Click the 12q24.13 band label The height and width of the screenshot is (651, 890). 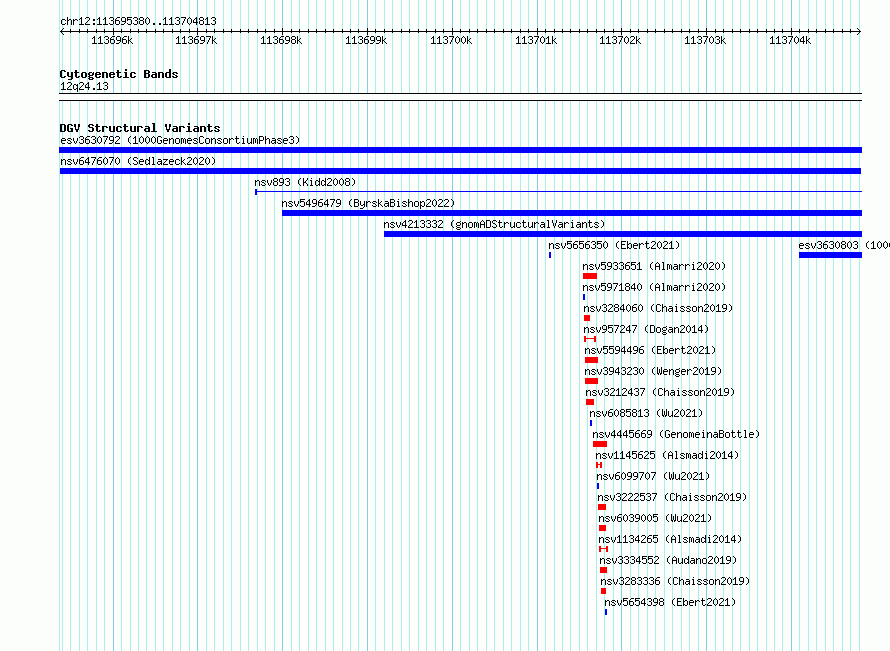(84, 86)
